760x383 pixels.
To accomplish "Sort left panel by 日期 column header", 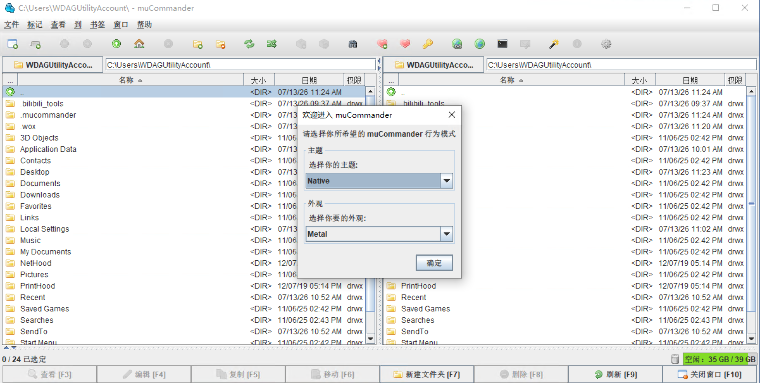I will coord(309,80).
